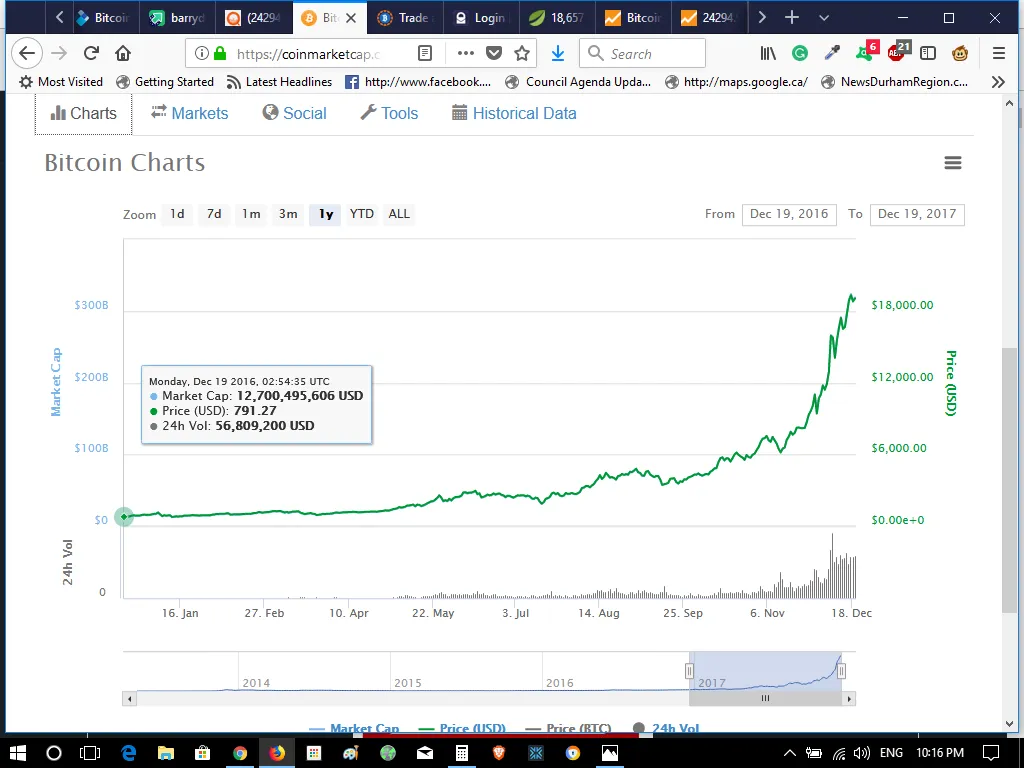This screenshot has width=1024, height=768.
Task: Set chart zoom to ALL
Action: (x=399, y=214)
